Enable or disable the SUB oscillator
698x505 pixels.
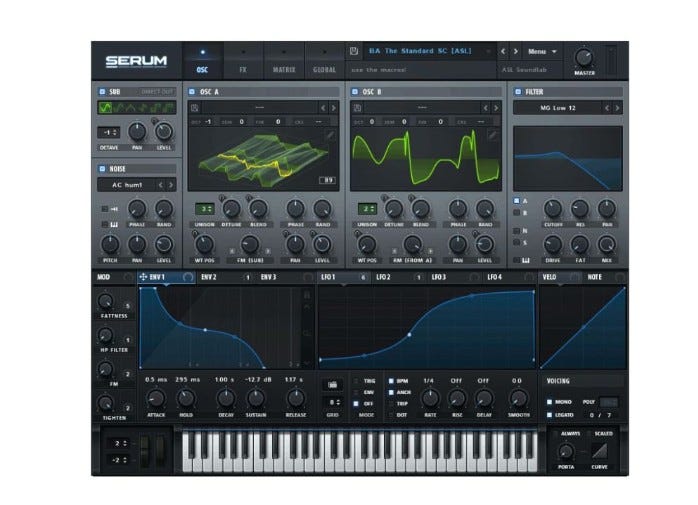(102, 92)
